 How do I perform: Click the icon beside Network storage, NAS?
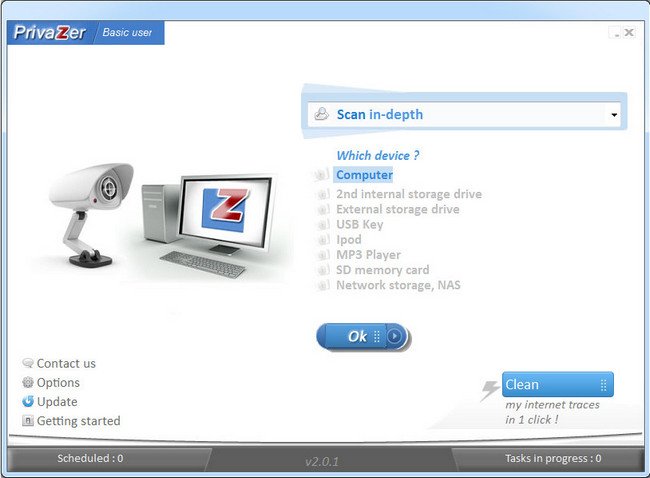coord(323,285)
